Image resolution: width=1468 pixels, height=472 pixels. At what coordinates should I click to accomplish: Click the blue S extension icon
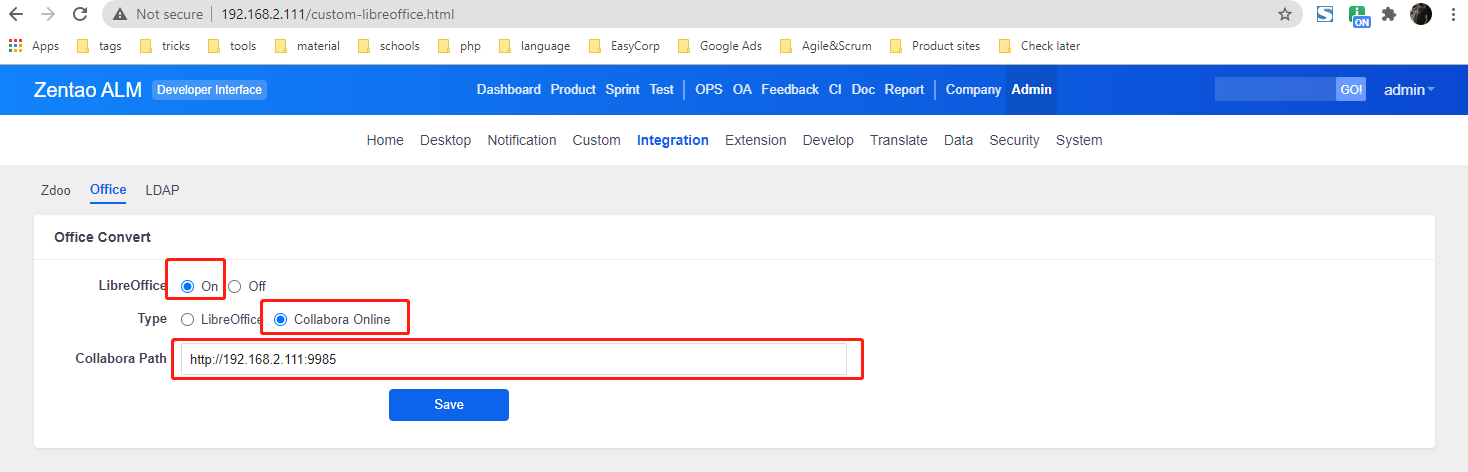(x=1325, y=15)
